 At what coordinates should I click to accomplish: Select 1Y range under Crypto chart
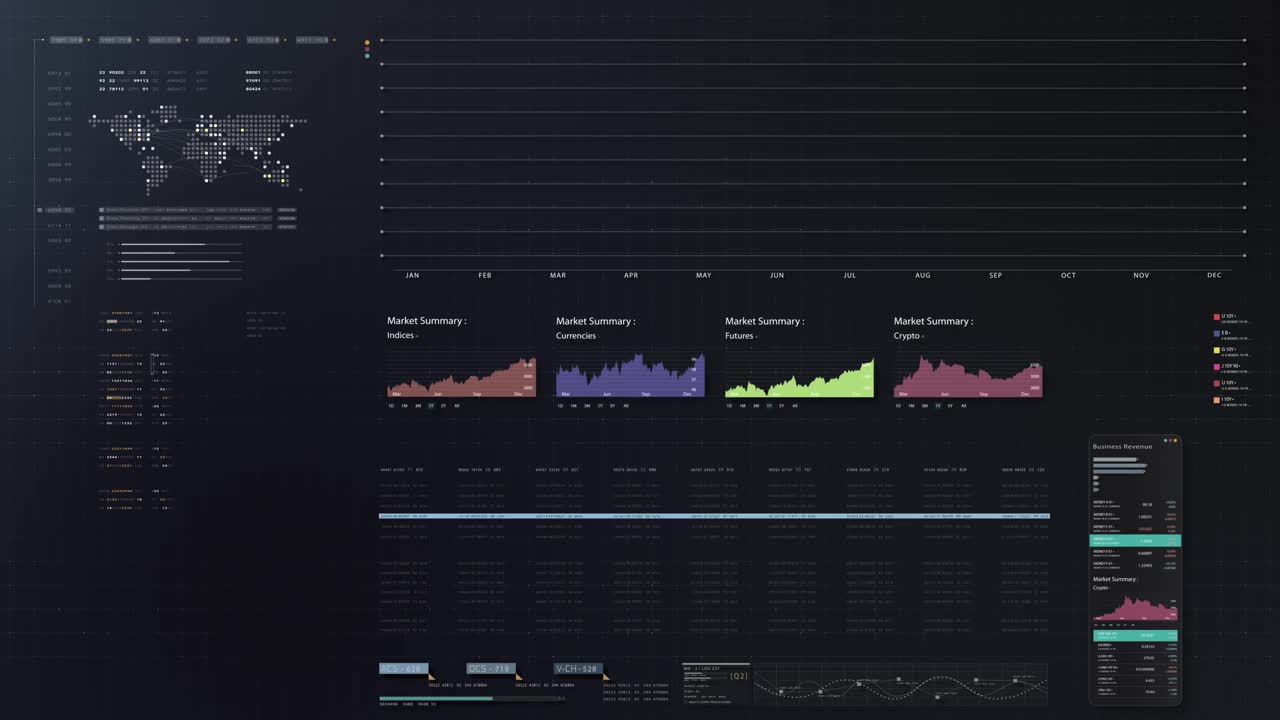[937, 406]
